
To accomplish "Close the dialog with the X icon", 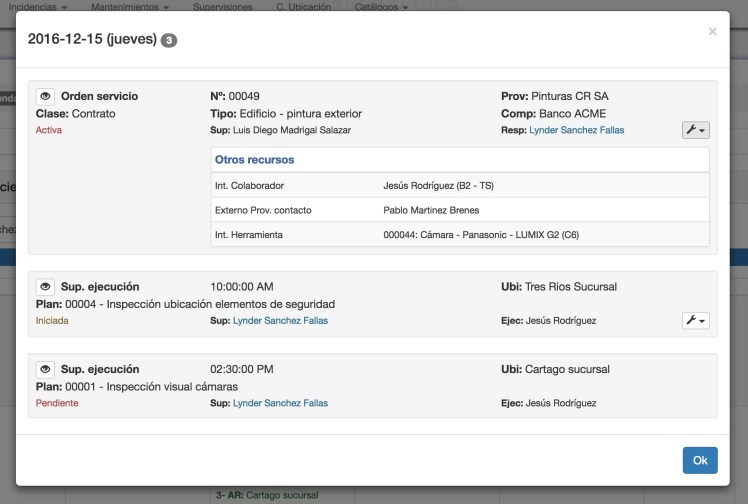I will (712, 32).
